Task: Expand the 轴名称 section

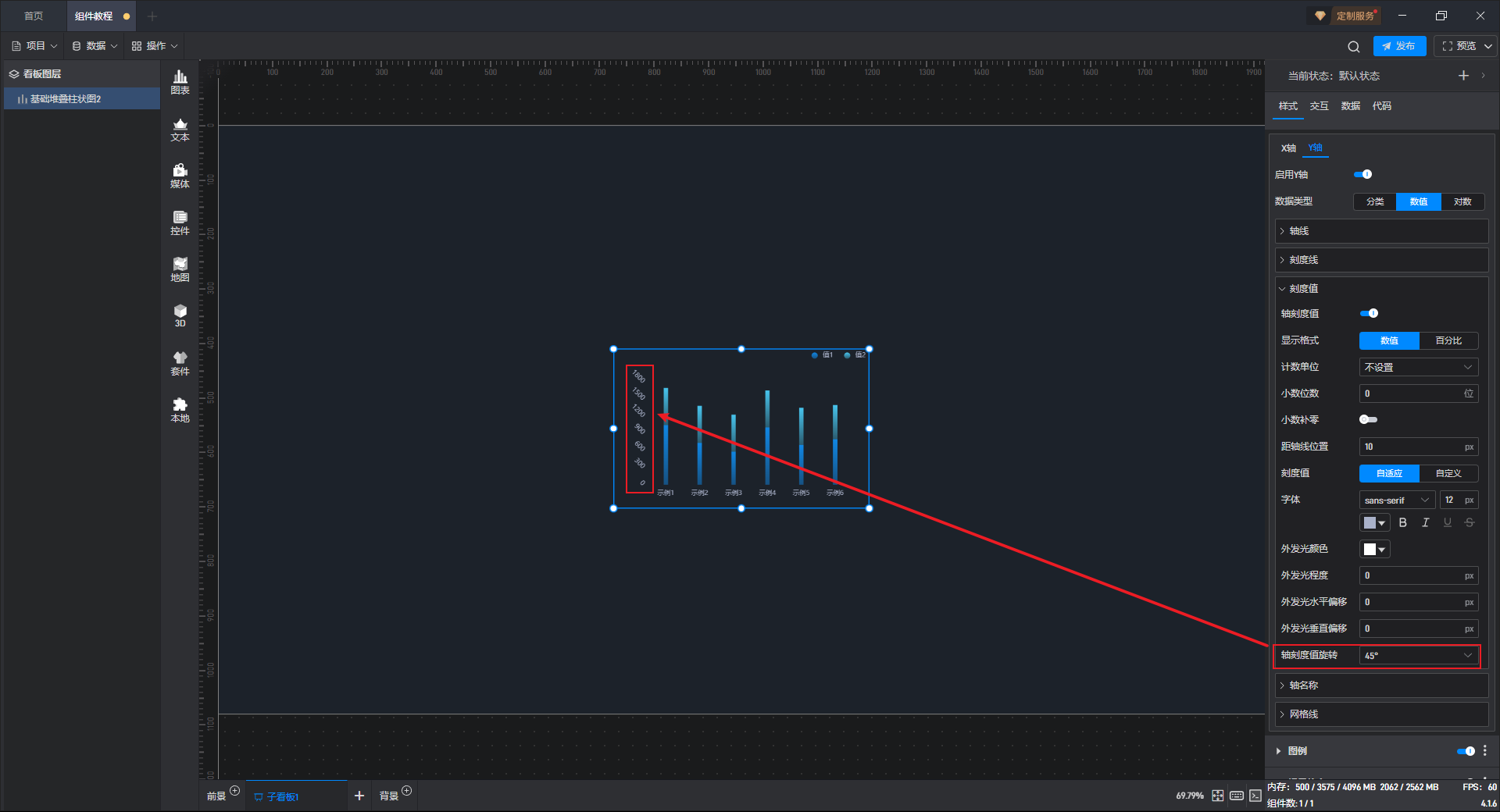Action: tap(1381, 686)
